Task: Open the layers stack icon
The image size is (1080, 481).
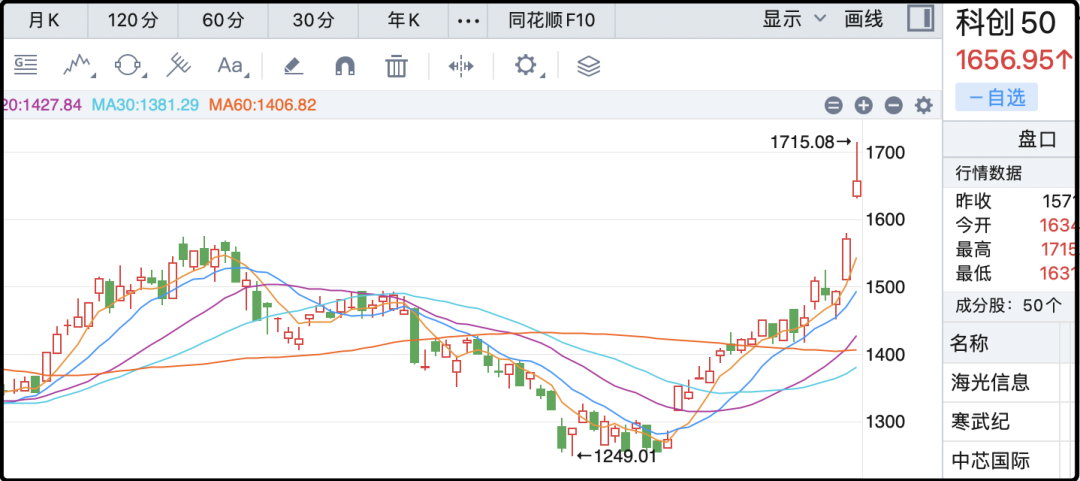Action: [588, 66]
